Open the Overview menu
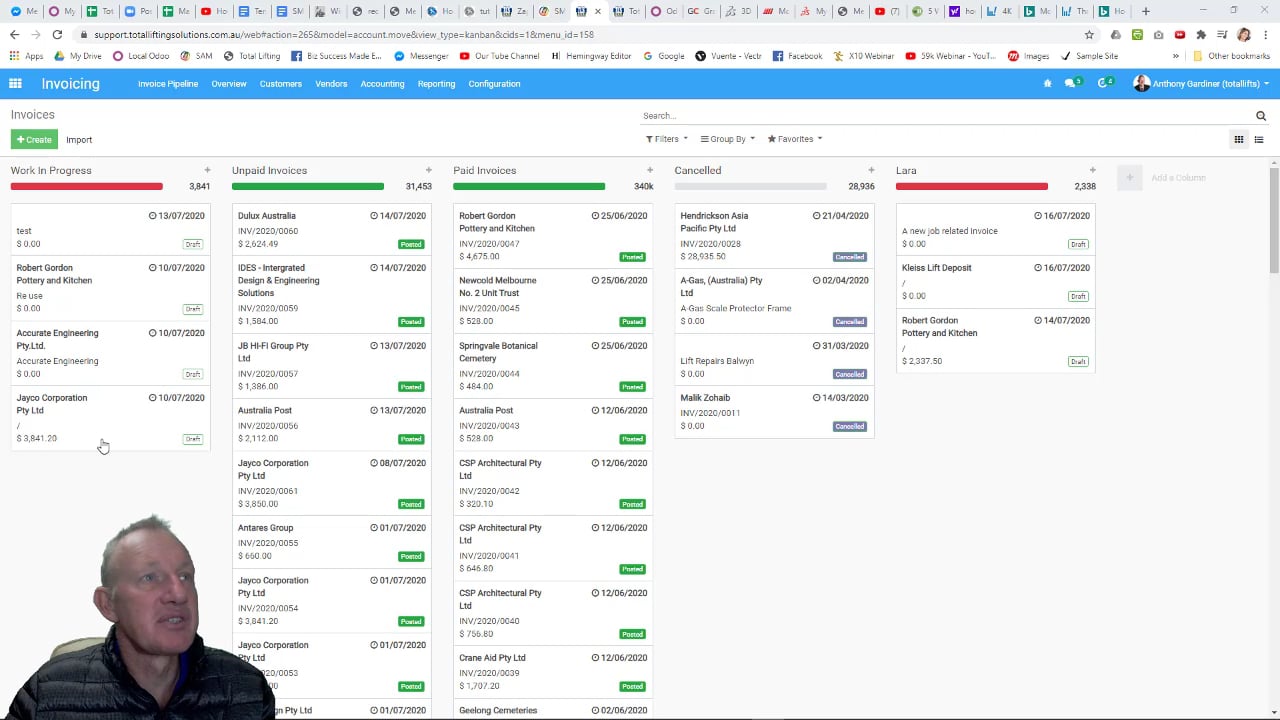Image resolution: width=1280 pixels, height=720 pixels. click(229, 84)
